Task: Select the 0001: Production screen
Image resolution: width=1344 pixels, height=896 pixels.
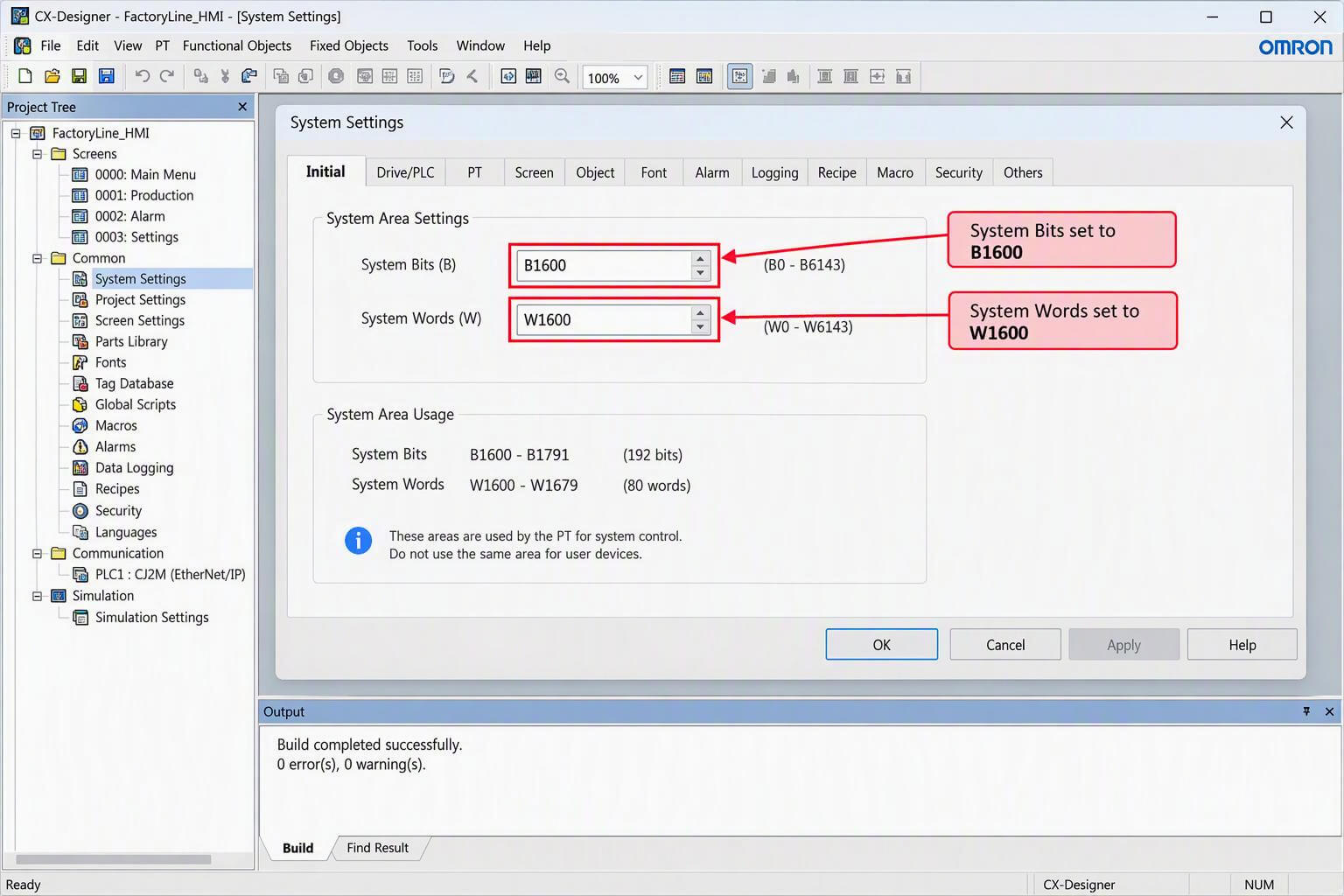Action: coord(144,195)
